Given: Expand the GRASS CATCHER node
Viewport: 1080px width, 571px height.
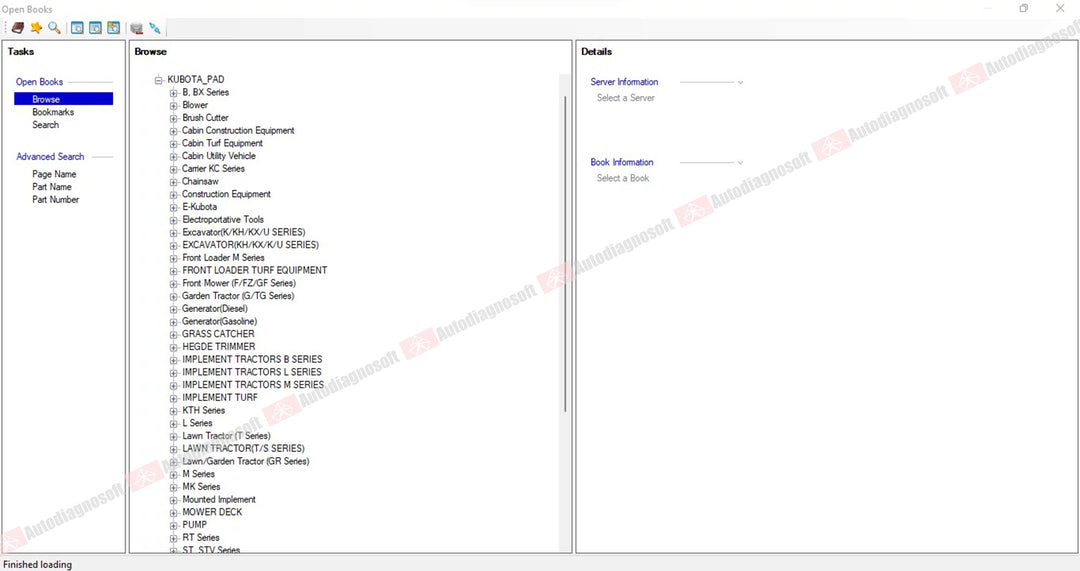Looking at the screenshot, I should click(174, 335).
